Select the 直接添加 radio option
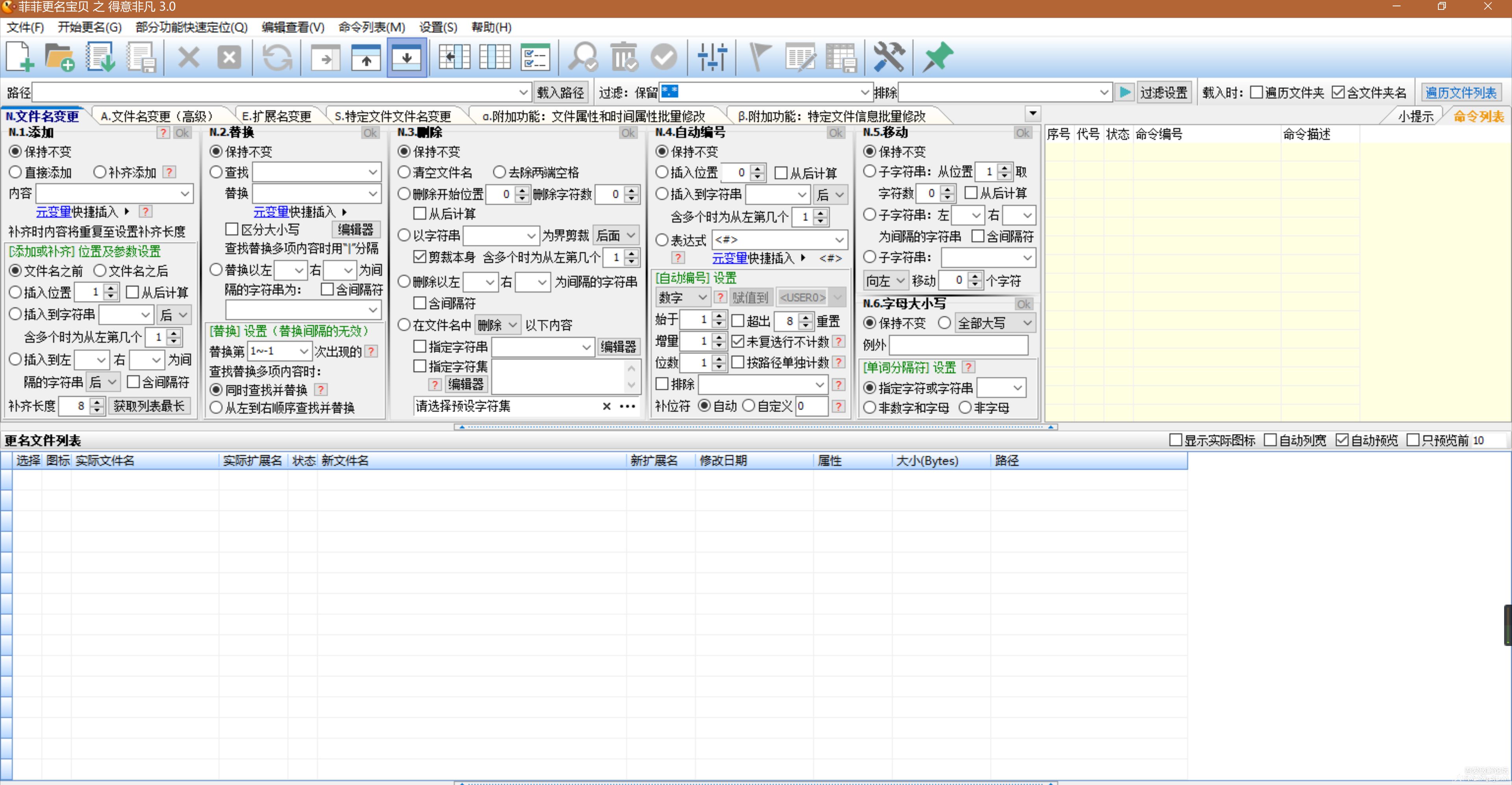Image resolution: width=1512 pixels, height=785 pixels. pos(16,172)
